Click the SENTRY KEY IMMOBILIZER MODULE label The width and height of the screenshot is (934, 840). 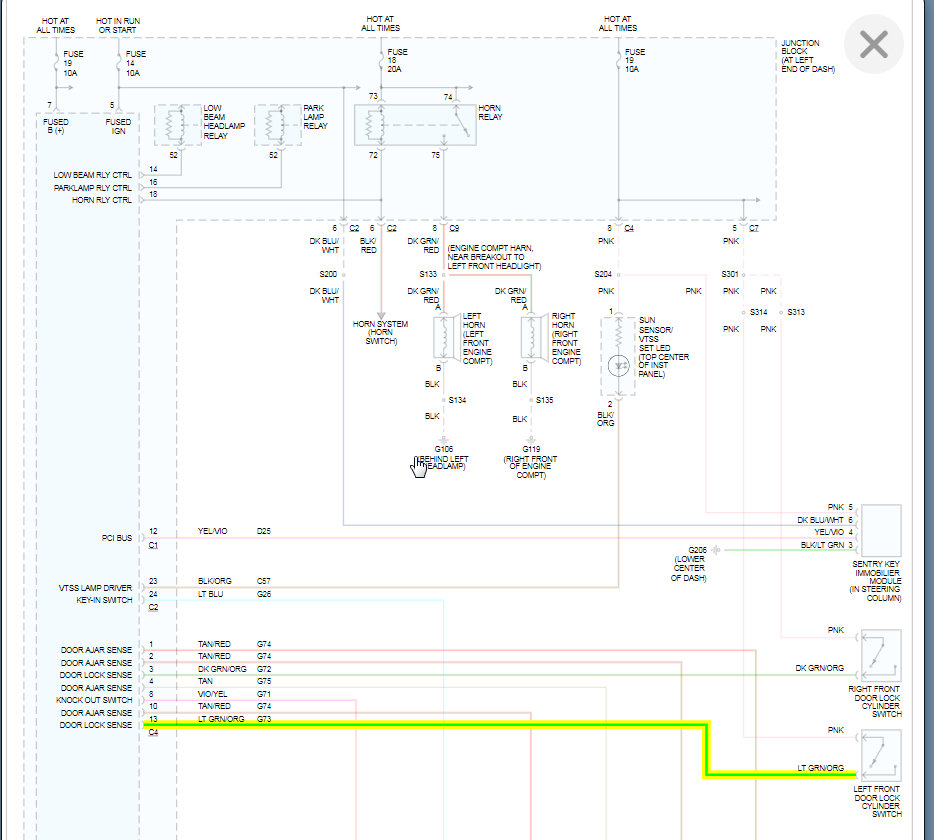876,581
